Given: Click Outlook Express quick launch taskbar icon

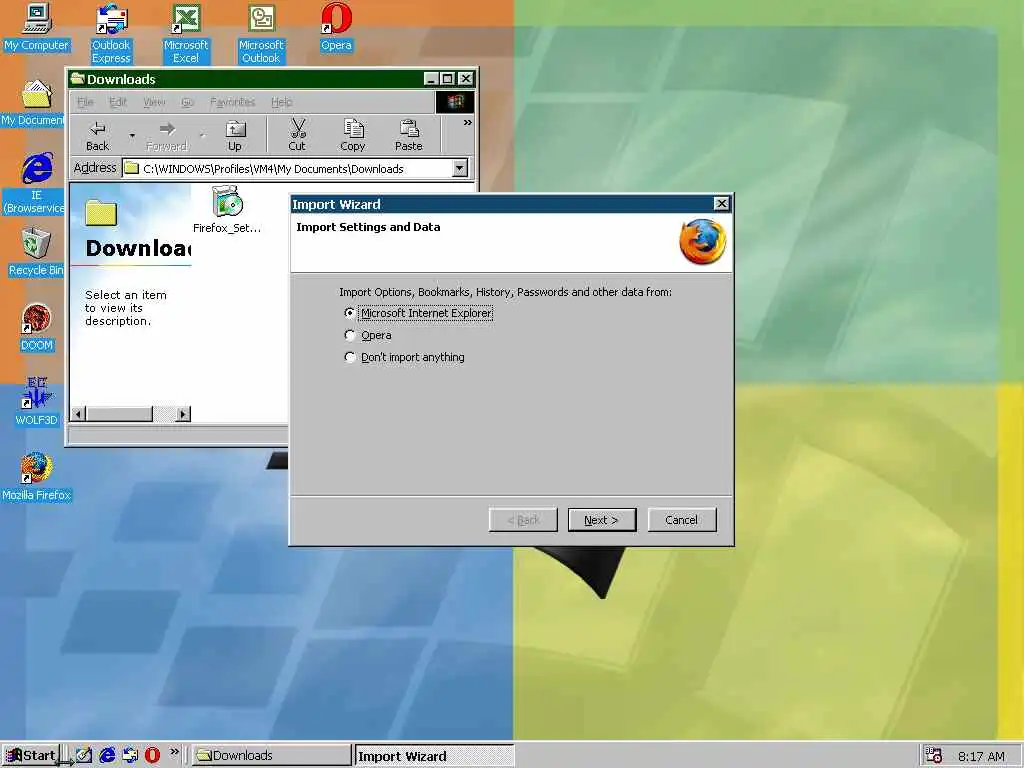Looking at the screenshot, I should [130, 755].
